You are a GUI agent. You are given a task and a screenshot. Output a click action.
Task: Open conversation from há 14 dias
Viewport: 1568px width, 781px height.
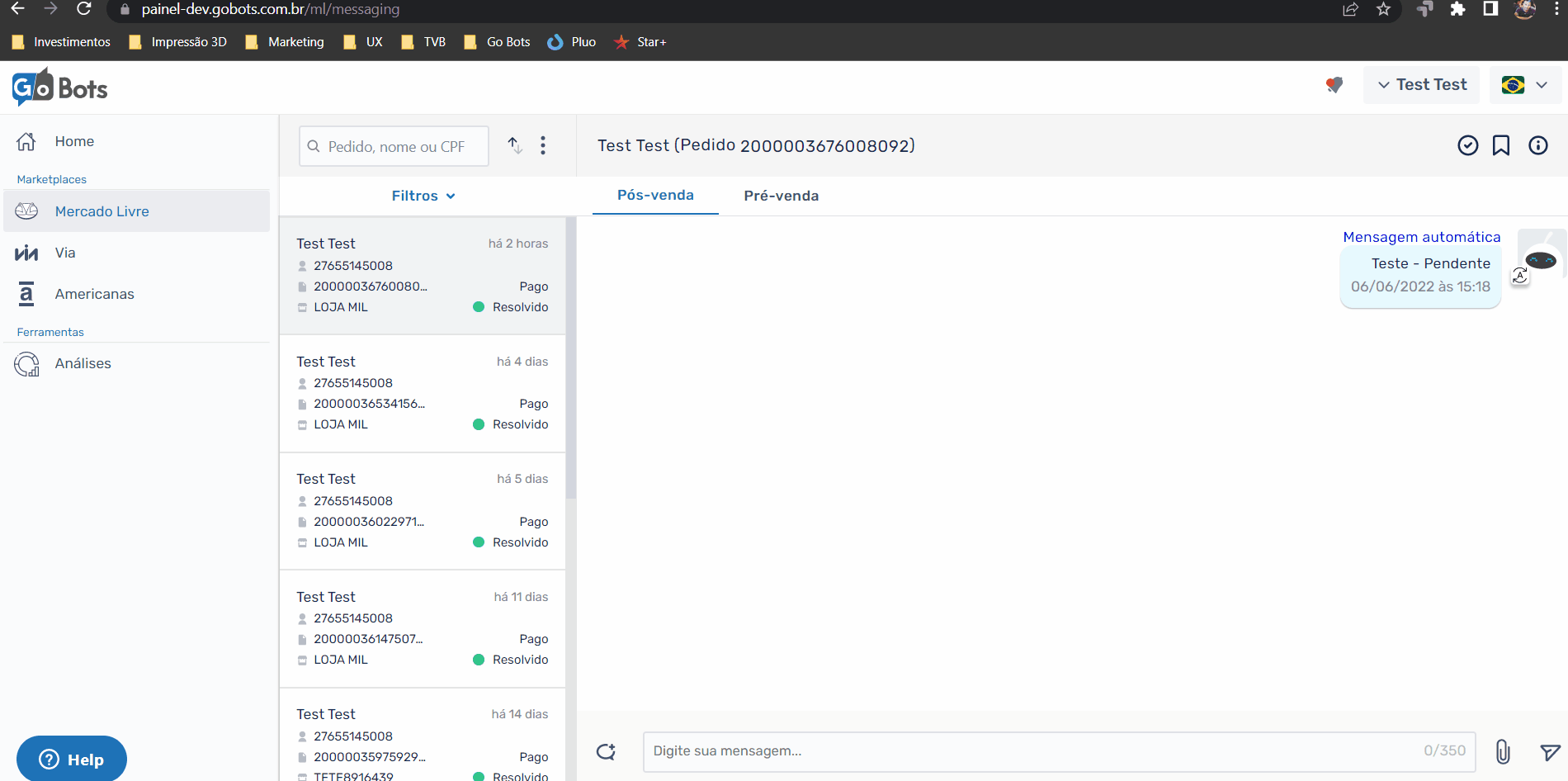(423, 736)
